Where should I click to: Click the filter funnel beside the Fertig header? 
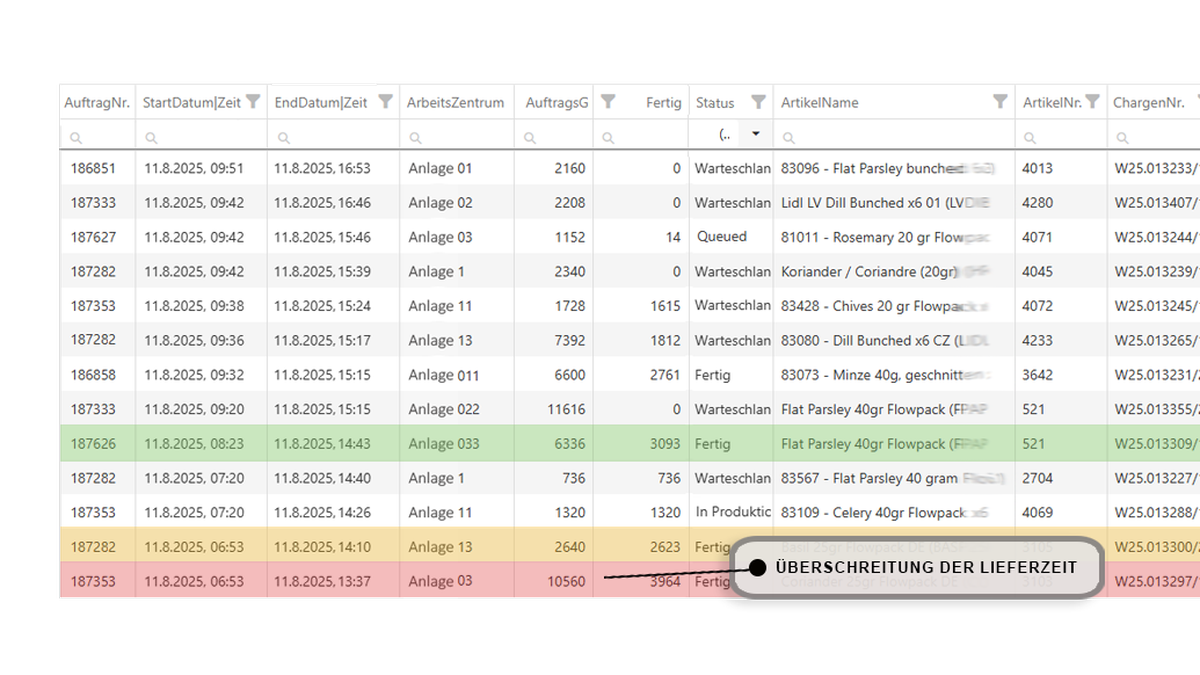(x=608, y=101)
